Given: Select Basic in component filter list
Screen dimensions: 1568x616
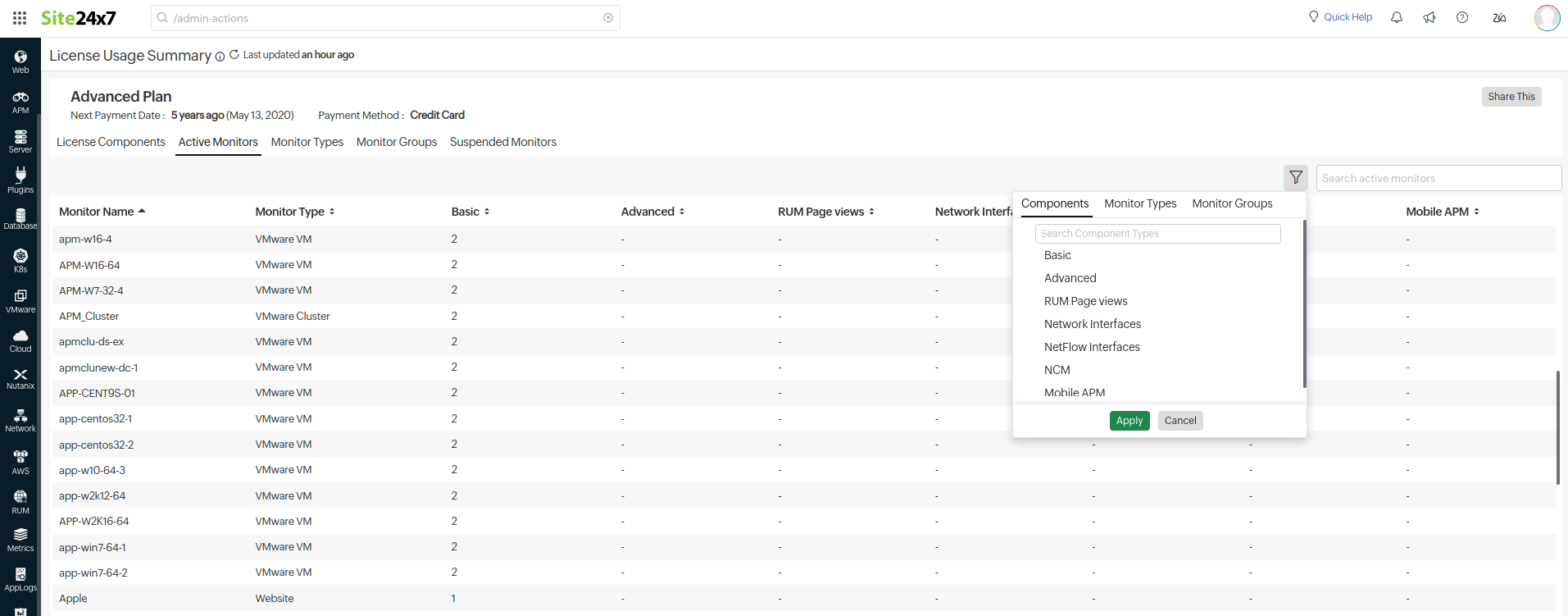Looking at the screenshot, I should click(1057, 255).
